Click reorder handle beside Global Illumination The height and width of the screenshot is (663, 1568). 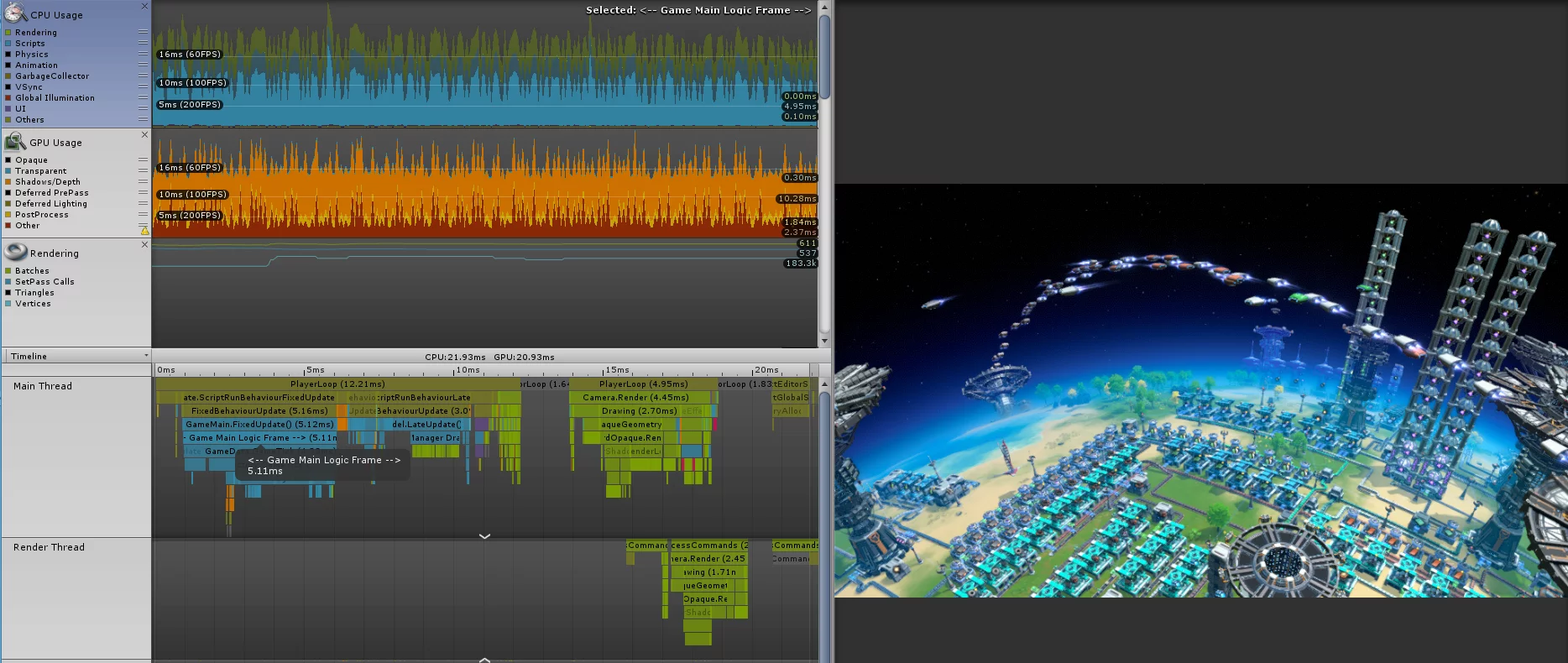[x=143, y=97]
